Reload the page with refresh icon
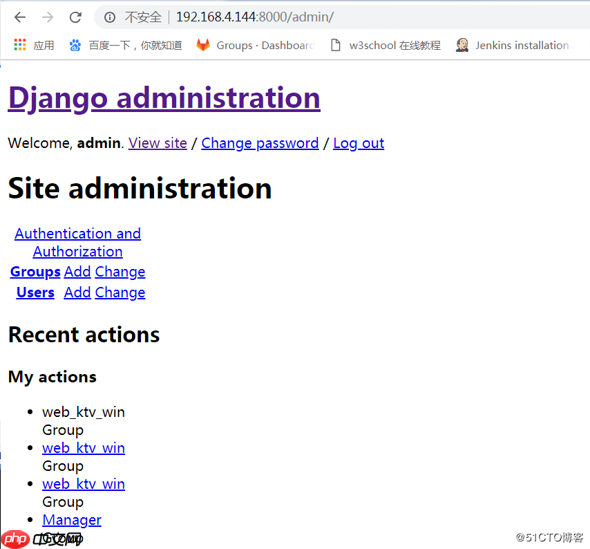This screenshot has width=590, height=549. pos(75,17)
